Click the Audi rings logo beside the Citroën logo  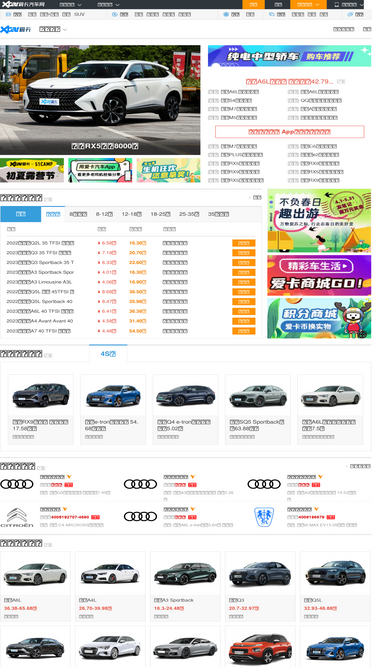point(140,516)
